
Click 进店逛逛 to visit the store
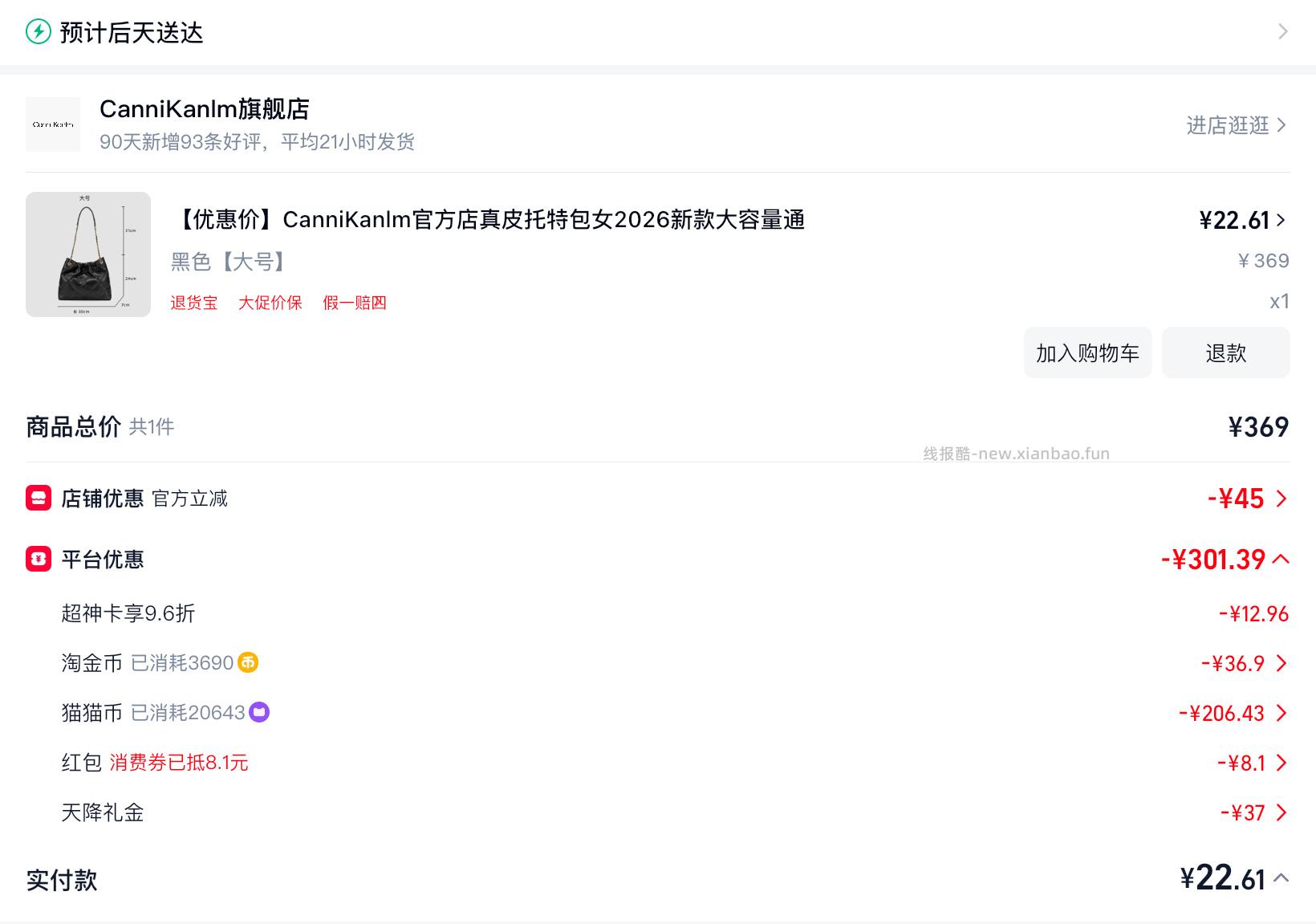click(x=1227, y=125)
